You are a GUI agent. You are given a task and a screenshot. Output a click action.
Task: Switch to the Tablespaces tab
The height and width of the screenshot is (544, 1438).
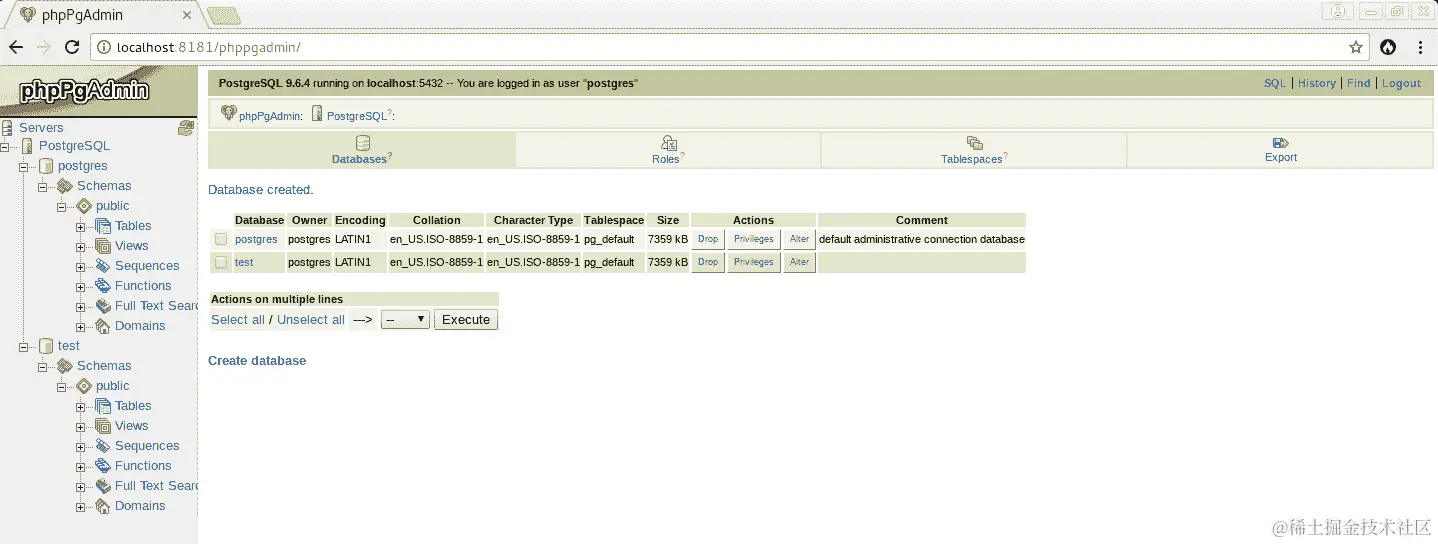coord(974,150)
